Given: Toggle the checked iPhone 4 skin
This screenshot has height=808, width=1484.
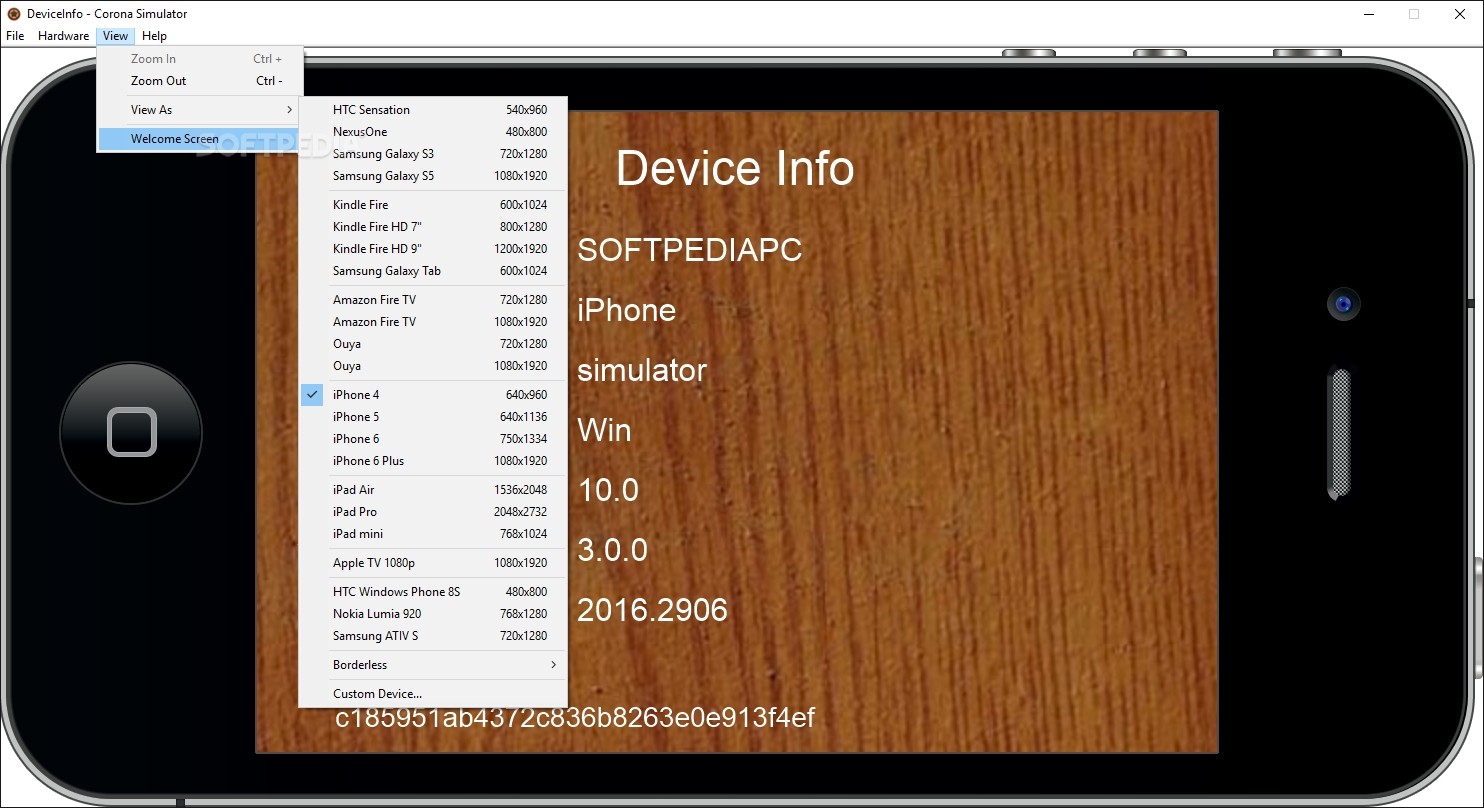Looking at the screenshot, I should (x=433, y=395).
